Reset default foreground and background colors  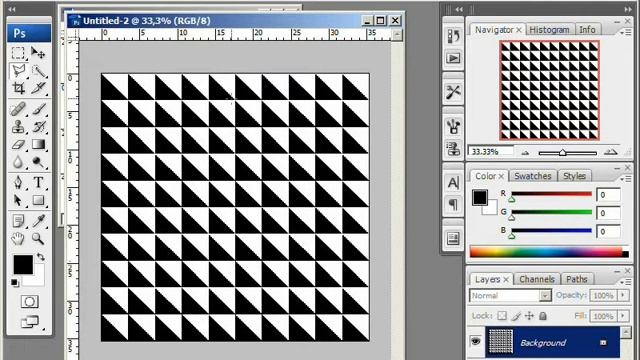click(x=15, y=282)
